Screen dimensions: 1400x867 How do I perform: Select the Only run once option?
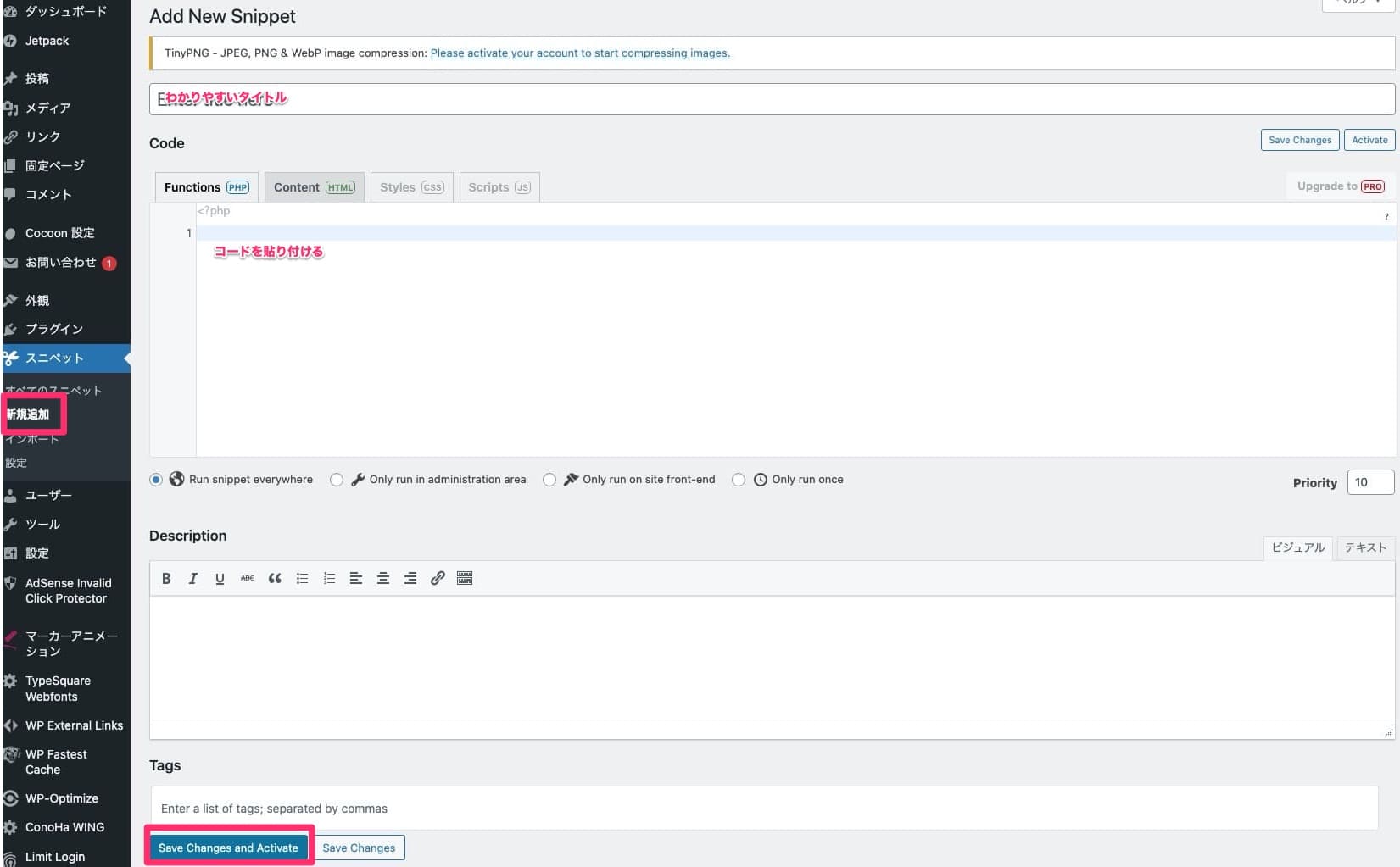pos(738,479)
